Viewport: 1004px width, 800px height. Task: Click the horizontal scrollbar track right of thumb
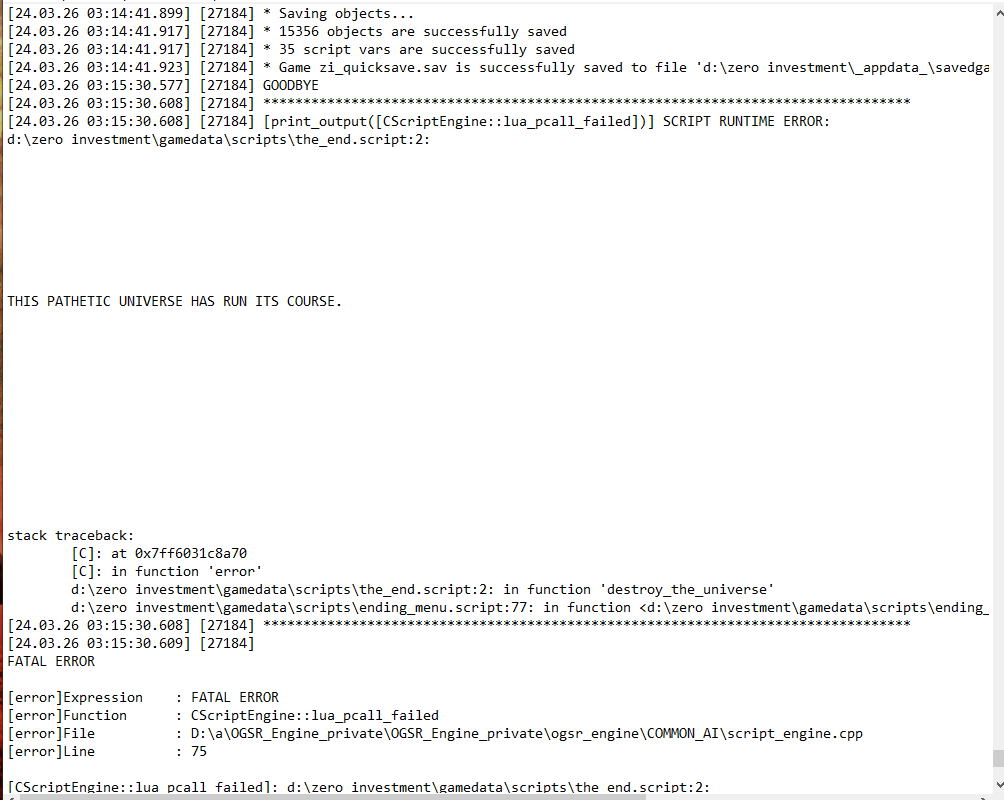(813, 797)
